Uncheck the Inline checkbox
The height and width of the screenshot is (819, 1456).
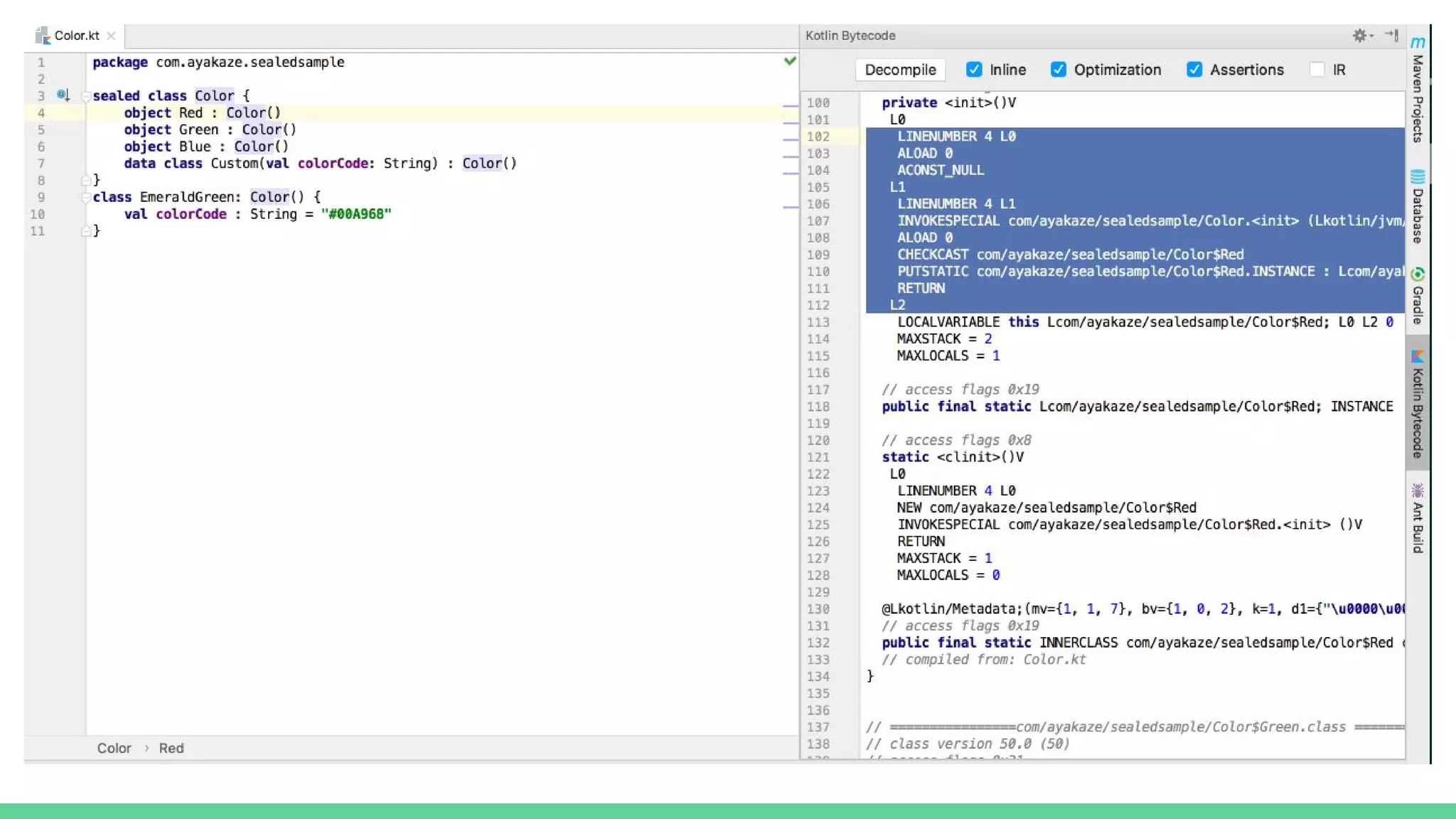(974, 70)
